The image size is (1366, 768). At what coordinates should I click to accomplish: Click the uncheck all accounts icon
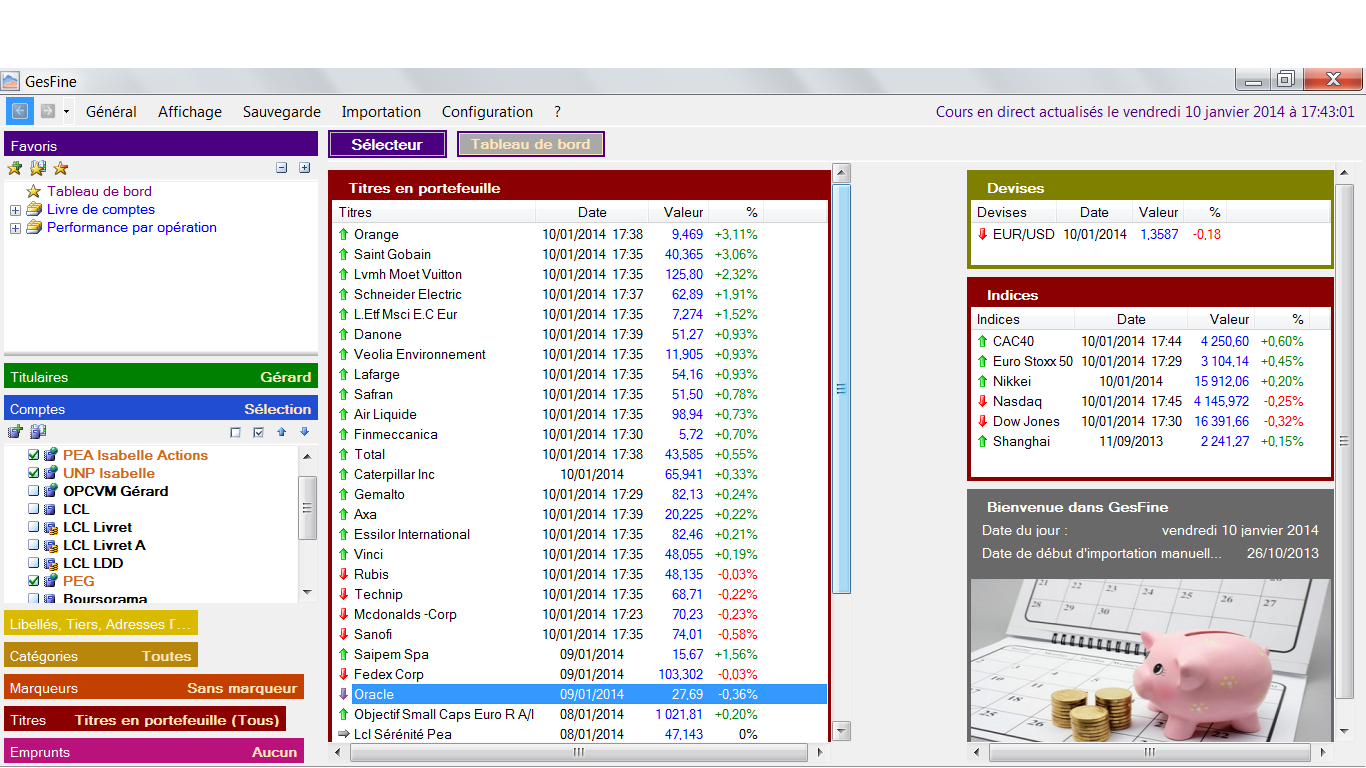point(236,432)
